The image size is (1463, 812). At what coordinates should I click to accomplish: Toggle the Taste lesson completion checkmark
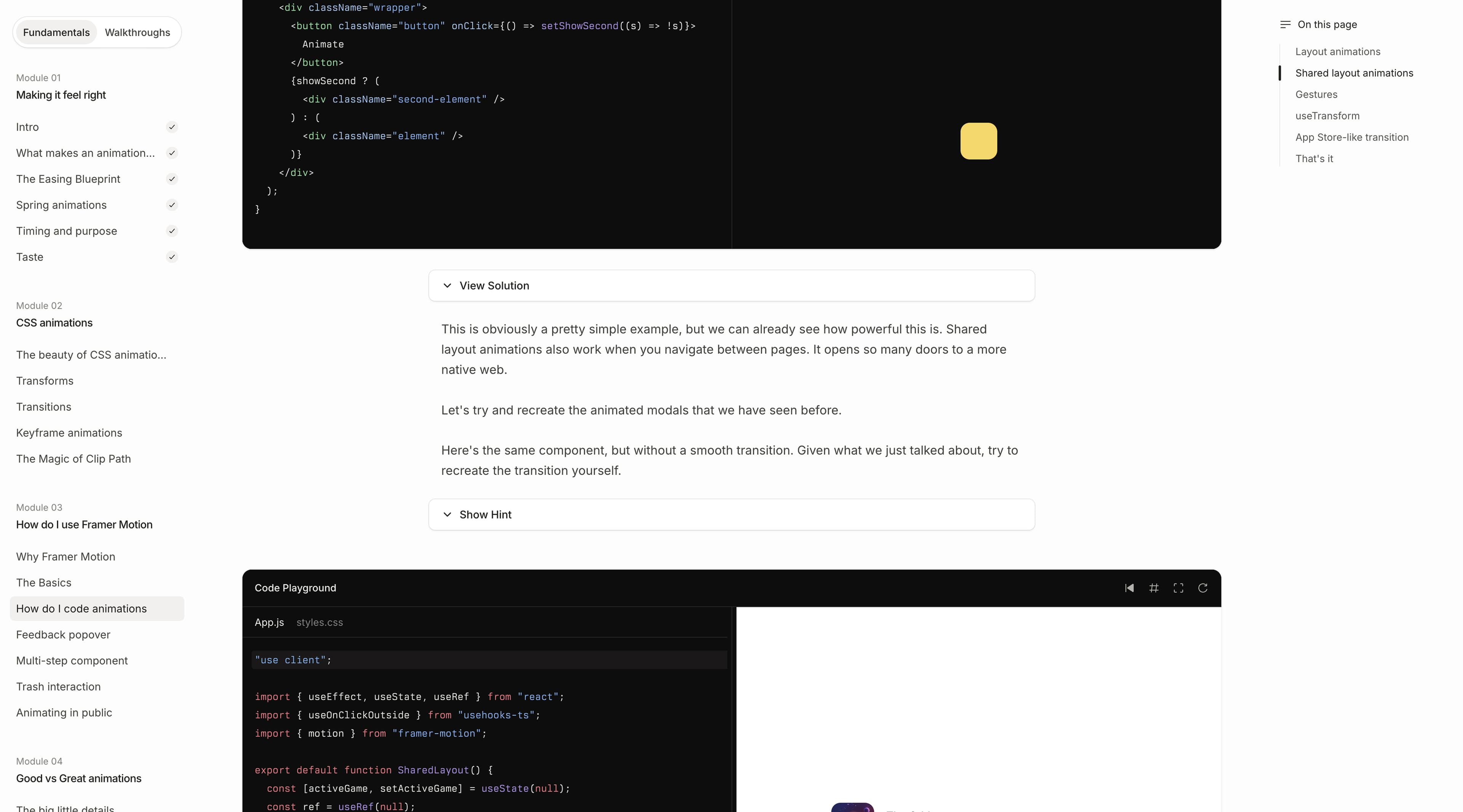tap(171, 257)
